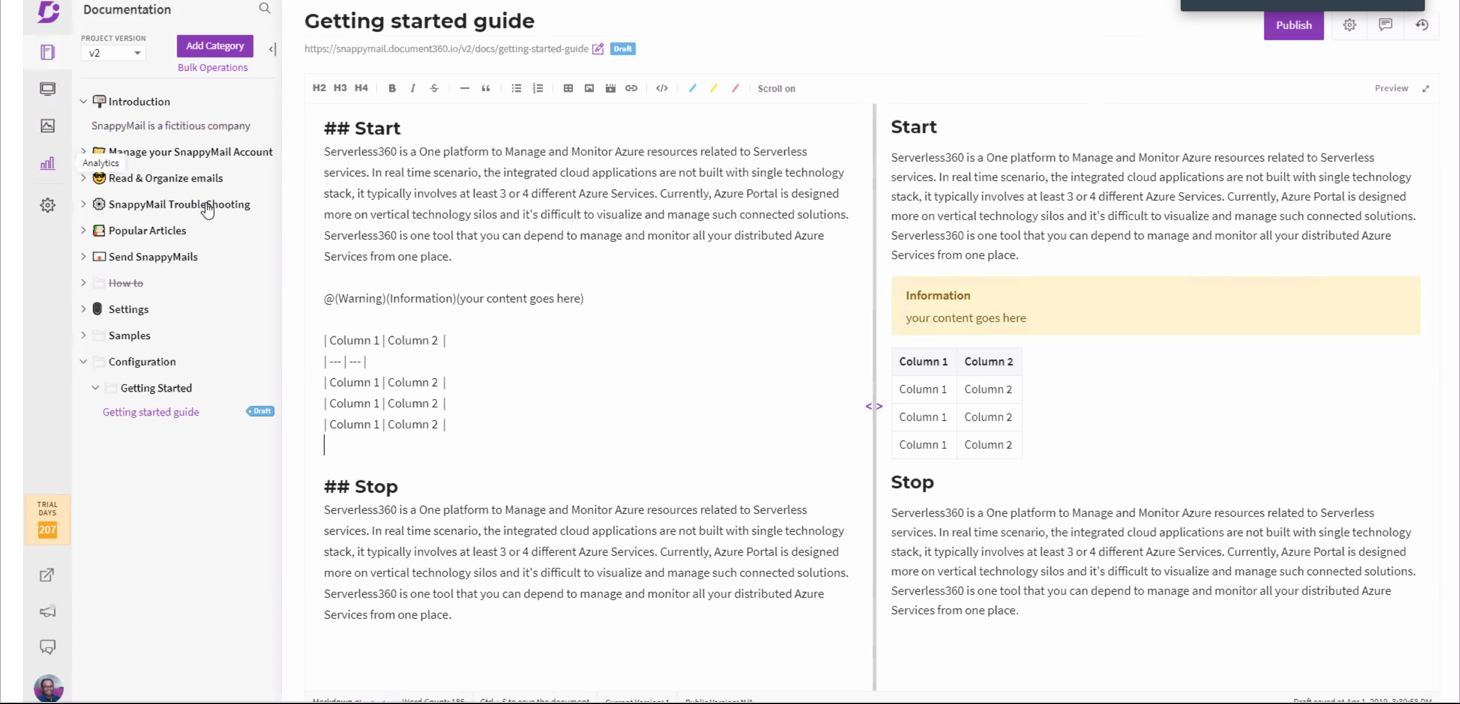Click the insert link icon
This screenshot has width=1460, height=704.
click(x=631, y=88)
